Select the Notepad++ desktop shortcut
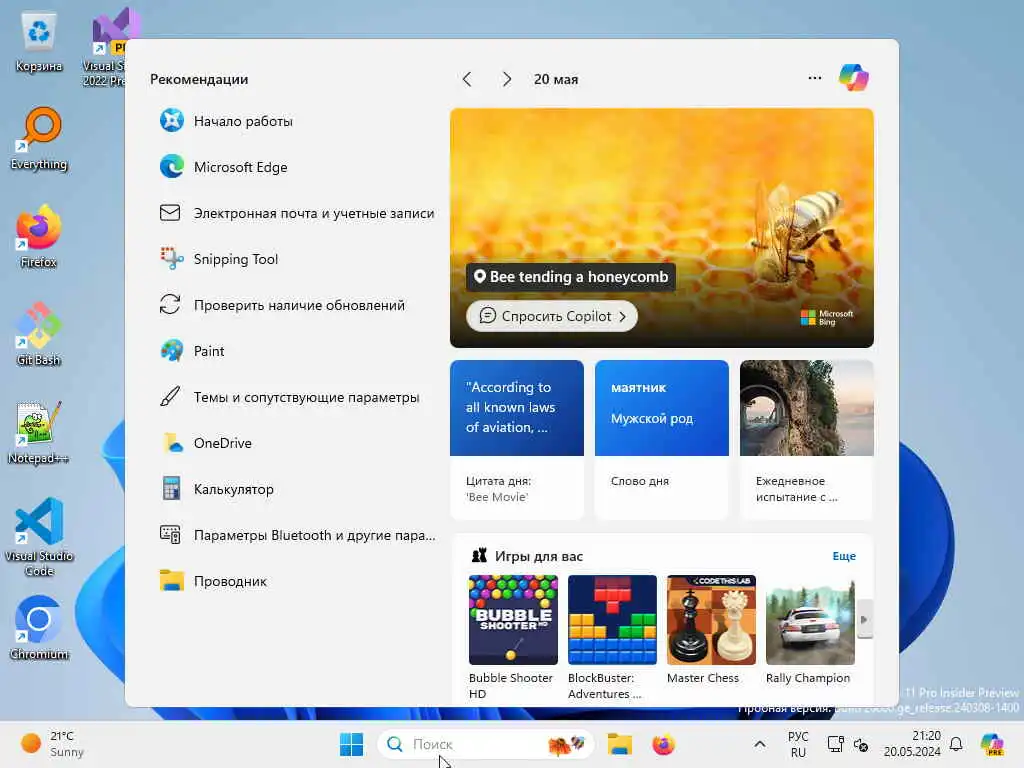 coord(39,432)
